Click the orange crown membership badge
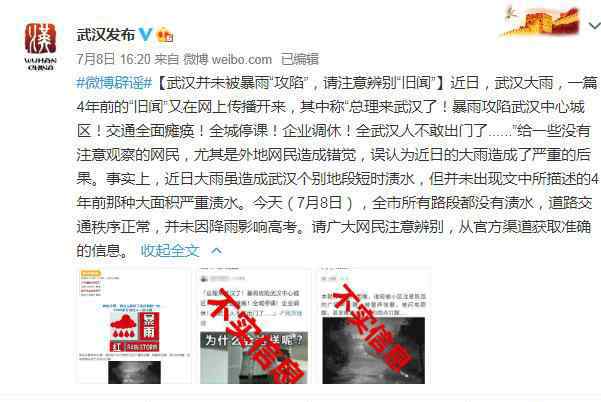 165,35
